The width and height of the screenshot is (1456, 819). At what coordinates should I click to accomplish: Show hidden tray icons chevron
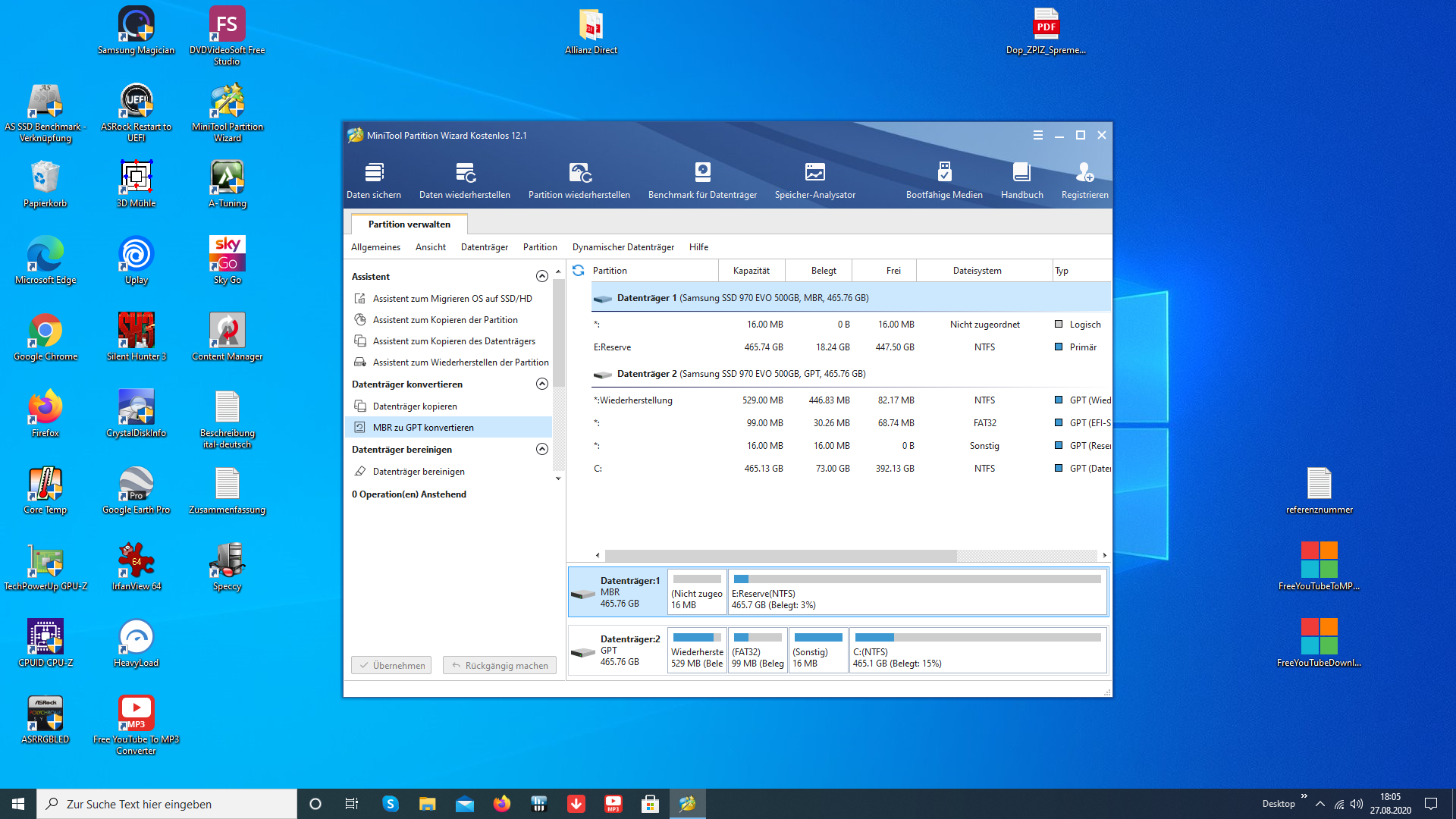point(1320,804)
